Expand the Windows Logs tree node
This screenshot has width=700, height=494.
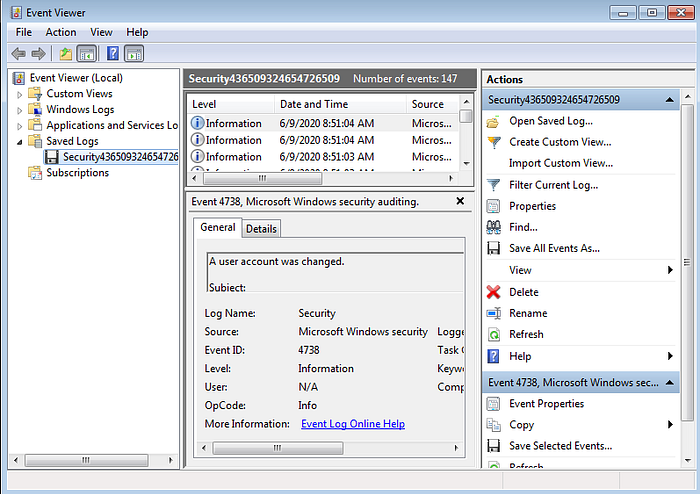[x=19, y=110]
